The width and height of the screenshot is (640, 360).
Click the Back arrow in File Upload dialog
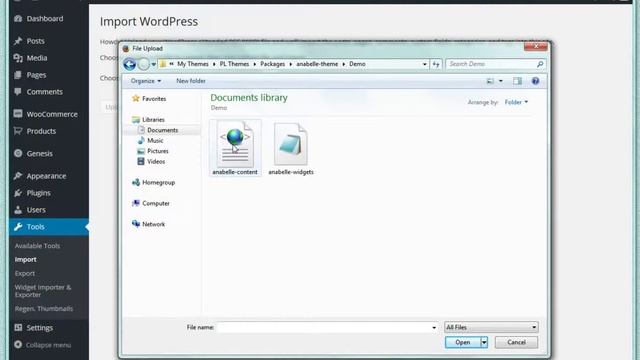(x=130, y=64)
